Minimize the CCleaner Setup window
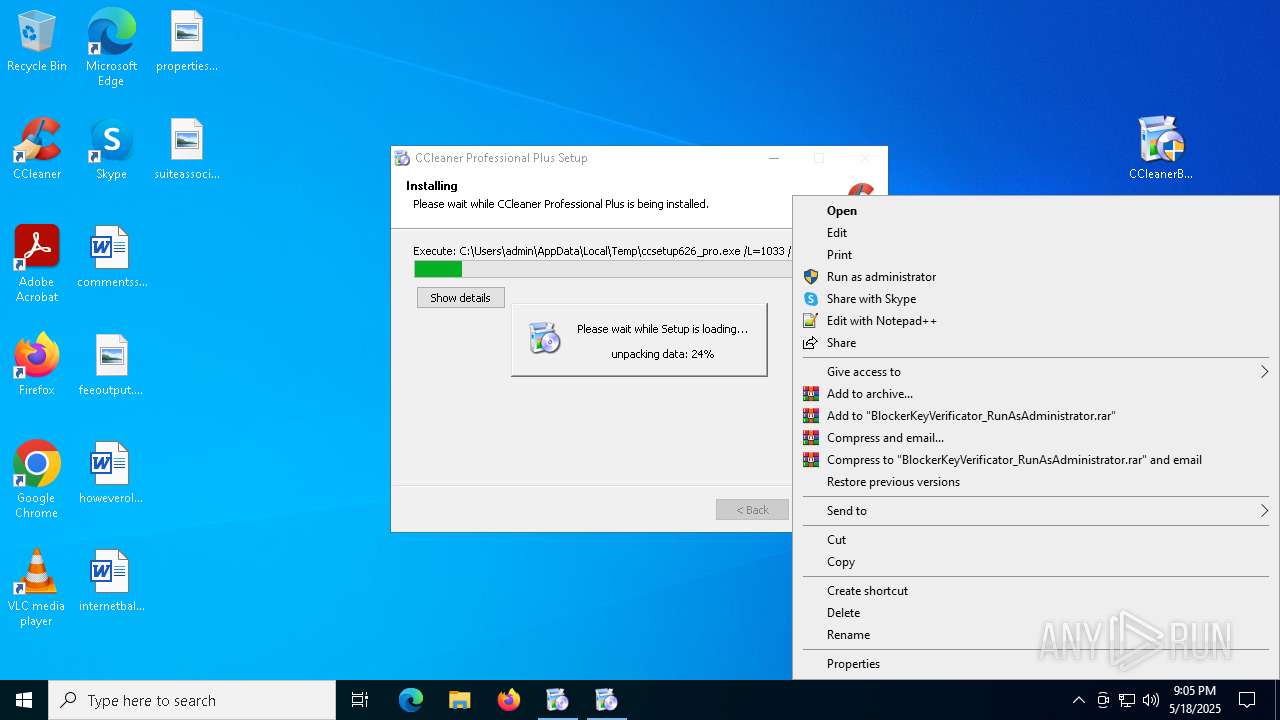This screenshot has height=720, width=1280. pyautogui.click(x=774, y=158)
